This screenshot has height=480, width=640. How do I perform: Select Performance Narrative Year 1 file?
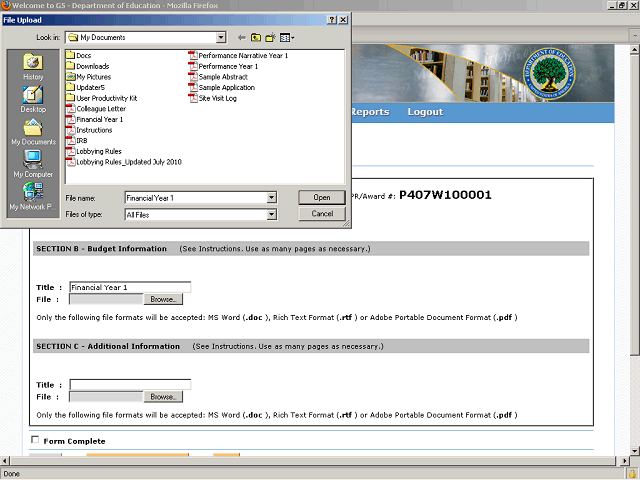tap(238, 55)
